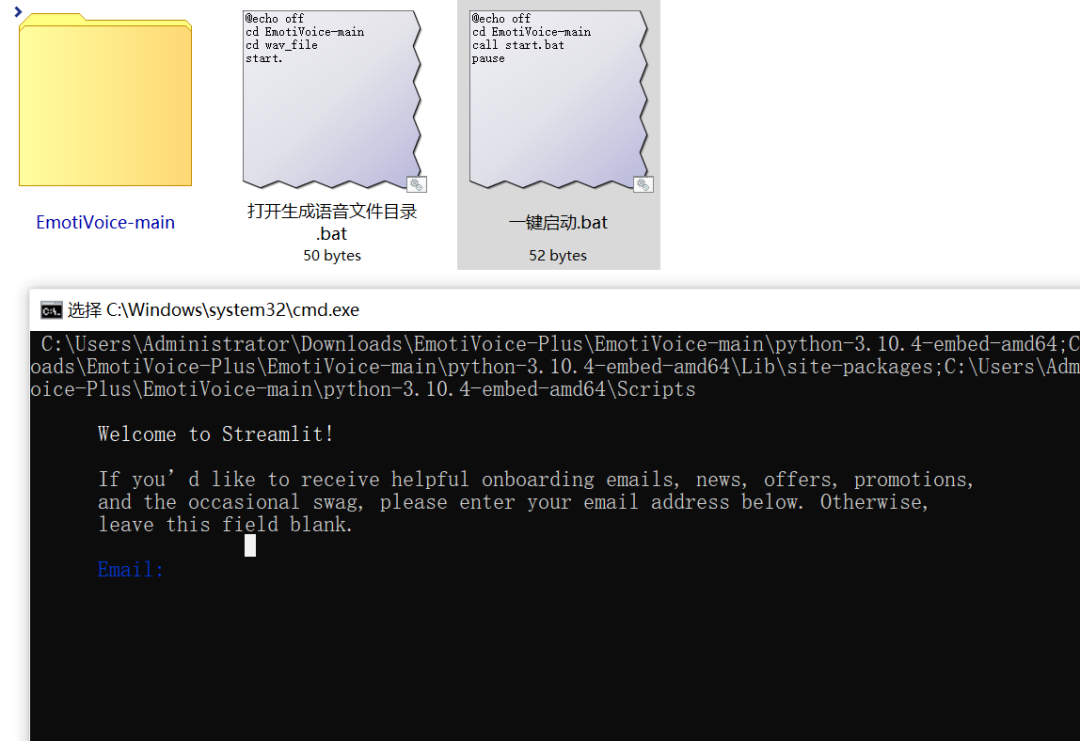Expand the chevron arrow above the folder
Screen dimensions: 1080x741
coord(18,12)
